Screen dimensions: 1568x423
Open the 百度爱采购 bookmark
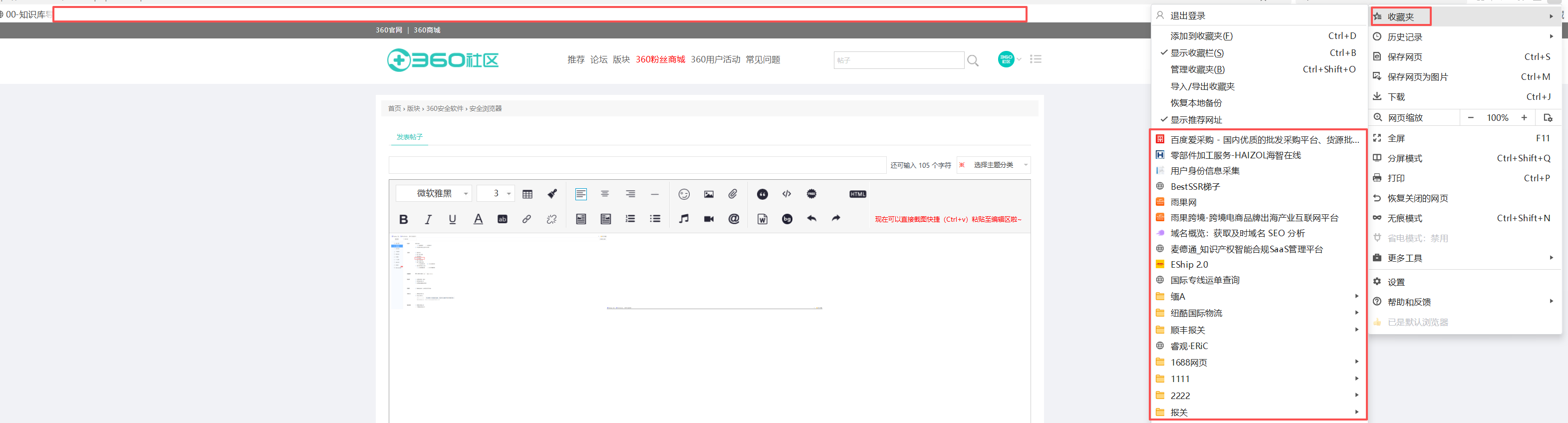[x=1258, y=139]
